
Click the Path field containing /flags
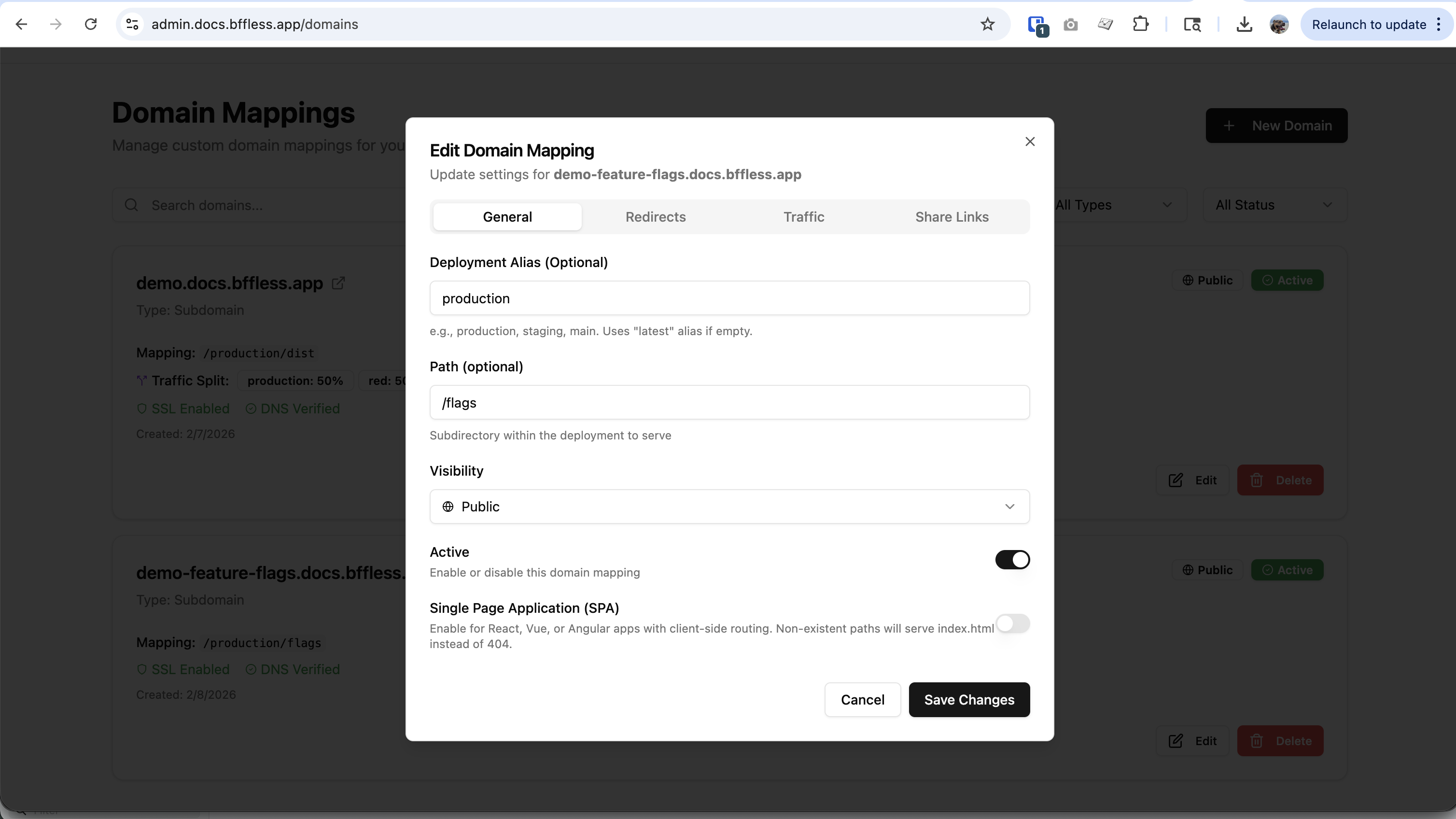tap(729, 402)
